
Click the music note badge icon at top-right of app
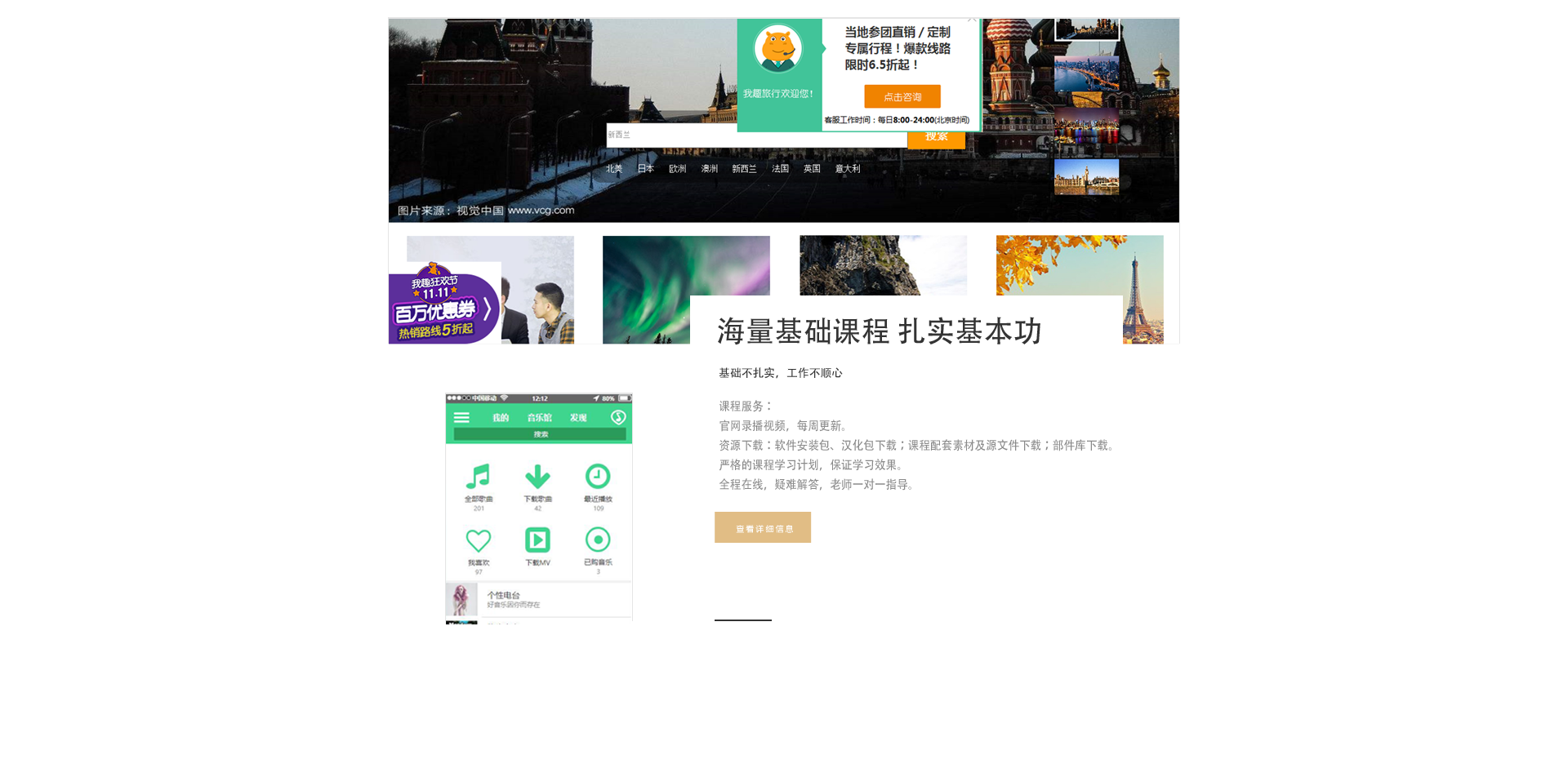click(x=618, y=418)
